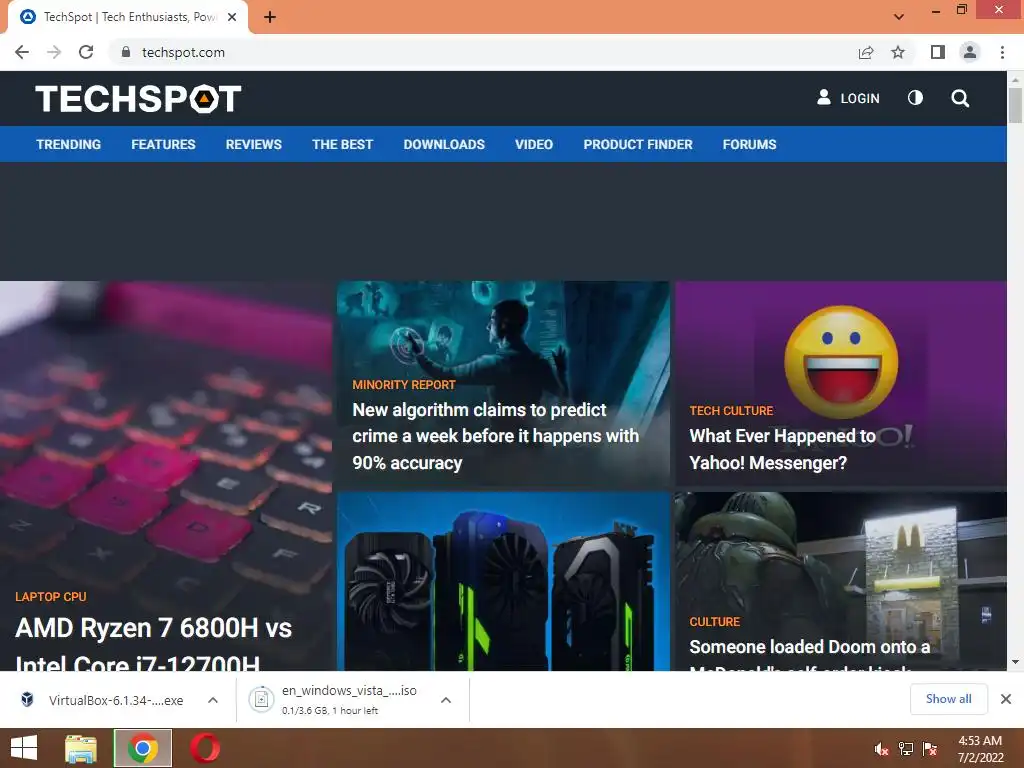This screenshot has width=1024, height=768.
Task: Open File Explorer from the taskbar
Action: (x=81, y=748)
